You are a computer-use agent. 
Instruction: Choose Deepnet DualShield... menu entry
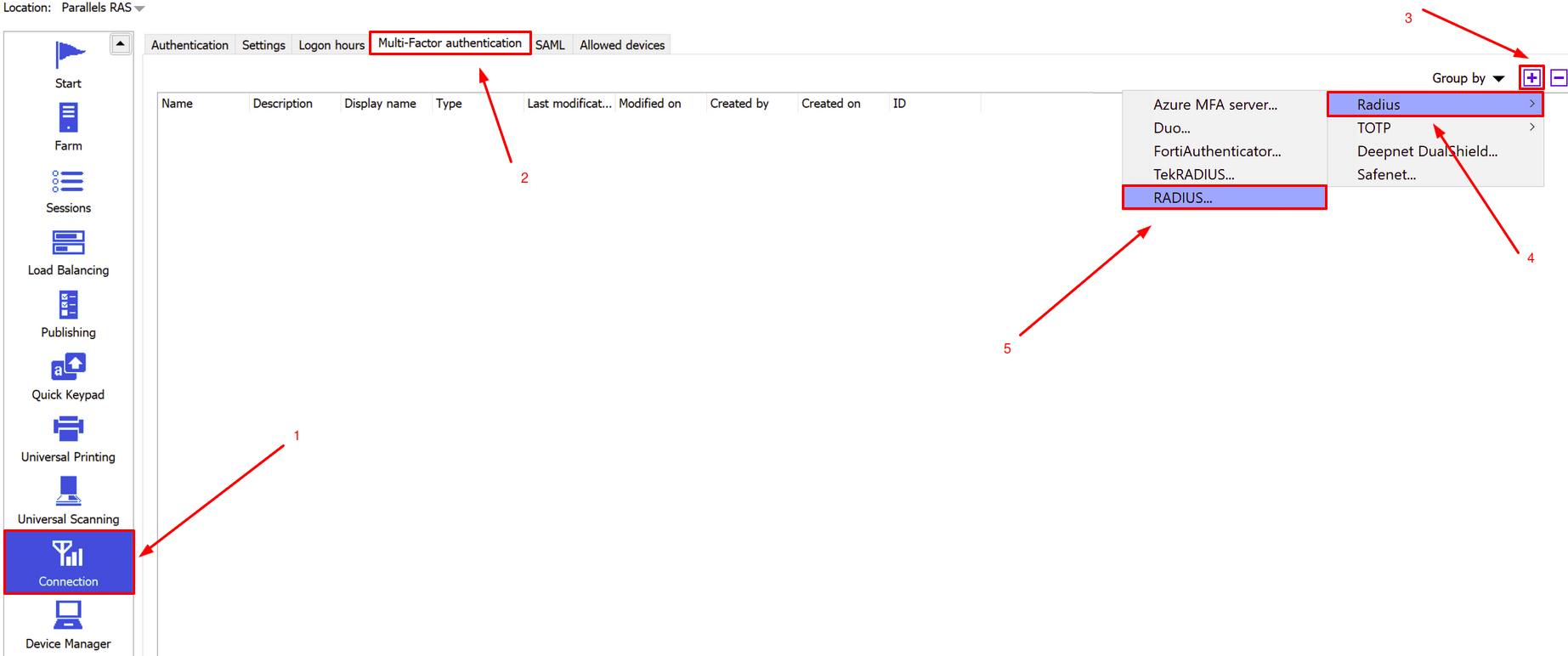click(x=1435, y=151)
